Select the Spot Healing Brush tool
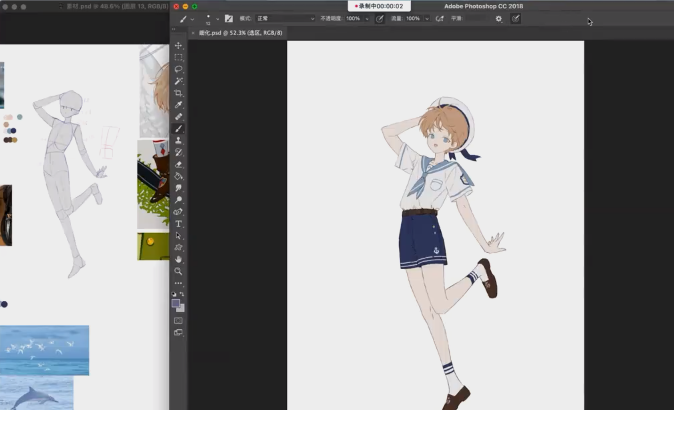 [x=178, y=117]
